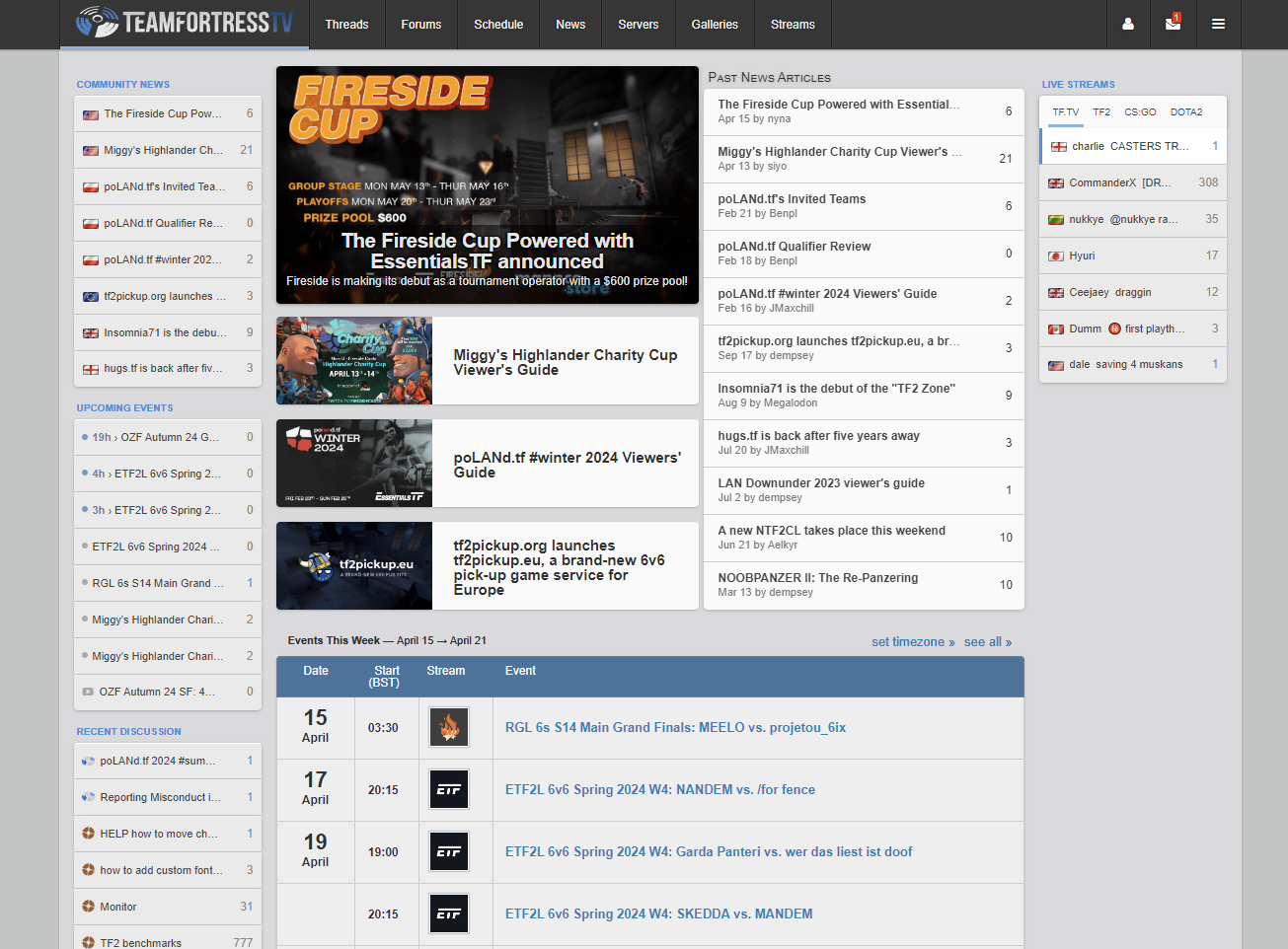Click flag icon beside Hyuri stream
The width and height of the screenshot is (1288, 949).
tap(1056, 256)
